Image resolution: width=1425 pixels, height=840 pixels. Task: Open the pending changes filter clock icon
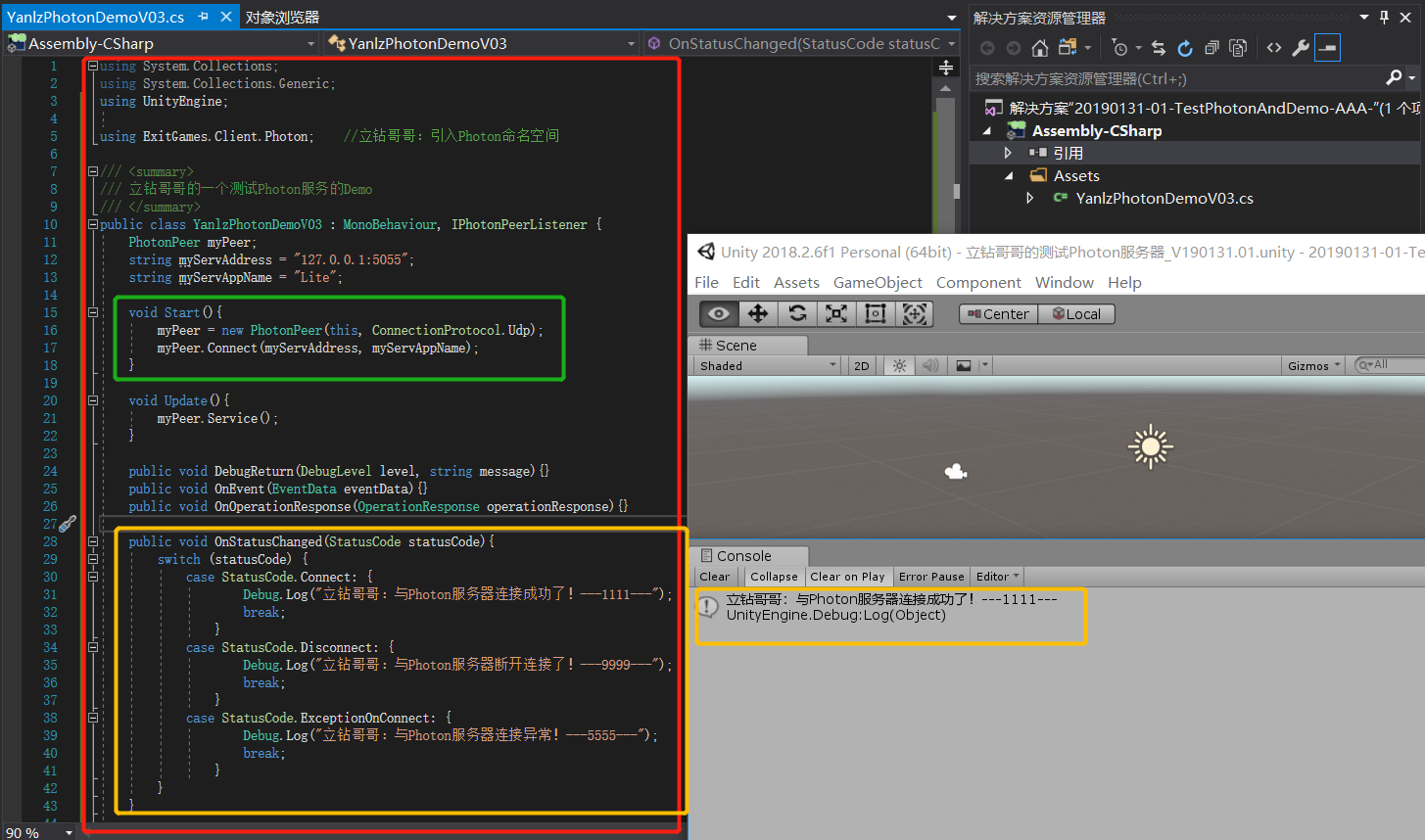coord(1119,47)
